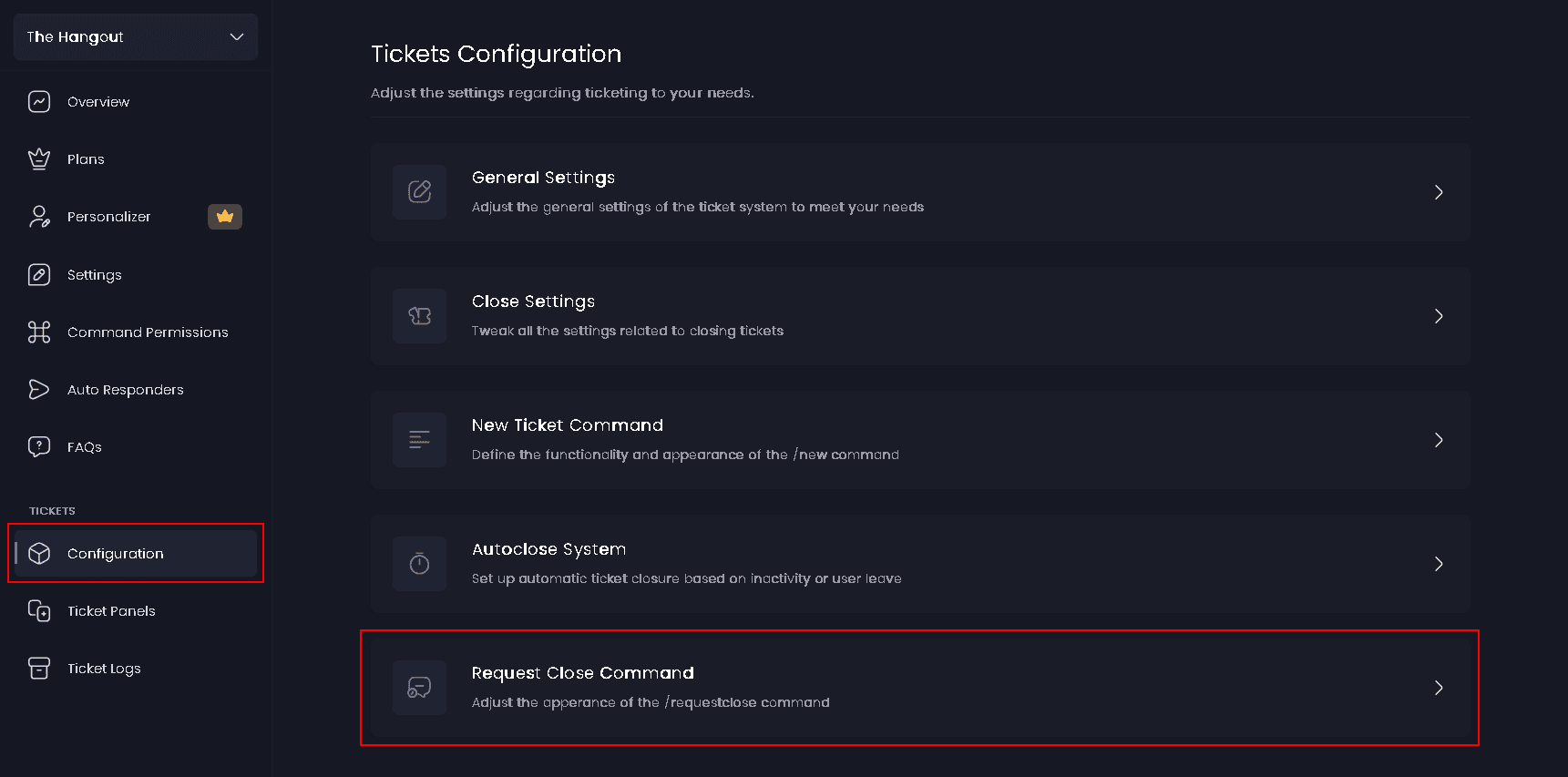Expand General Settings via its chevron
Viewport: 1568px width, 777px height.
pyautogui.click(x=1439, y=192)
